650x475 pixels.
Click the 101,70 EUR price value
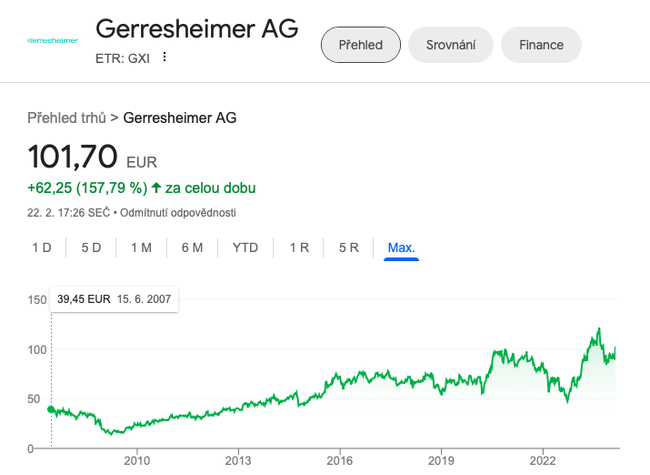pos(73,157)
